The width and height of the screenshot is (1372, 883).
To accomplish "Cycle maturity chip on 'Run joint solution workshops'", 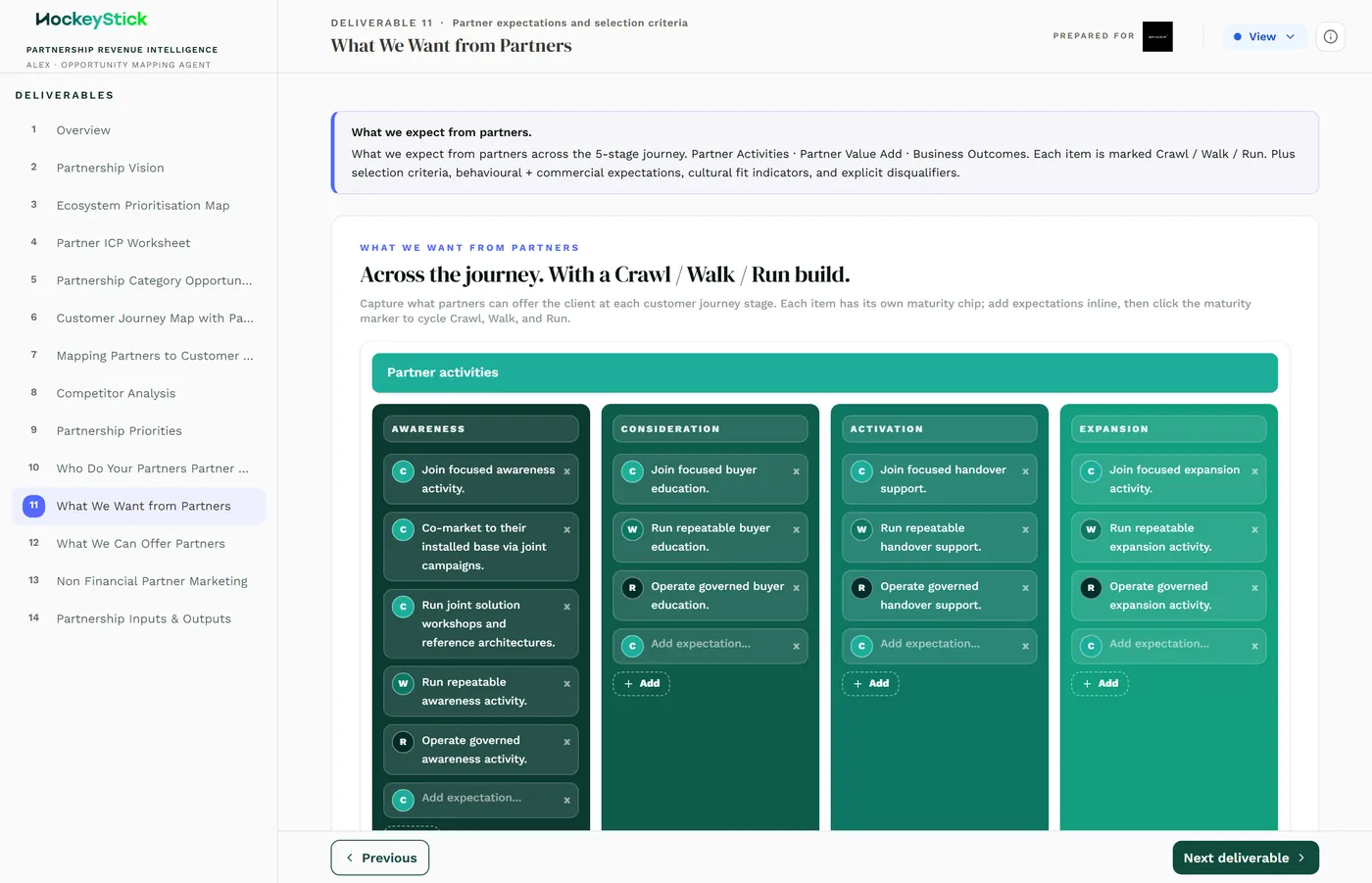I will 403,607.
